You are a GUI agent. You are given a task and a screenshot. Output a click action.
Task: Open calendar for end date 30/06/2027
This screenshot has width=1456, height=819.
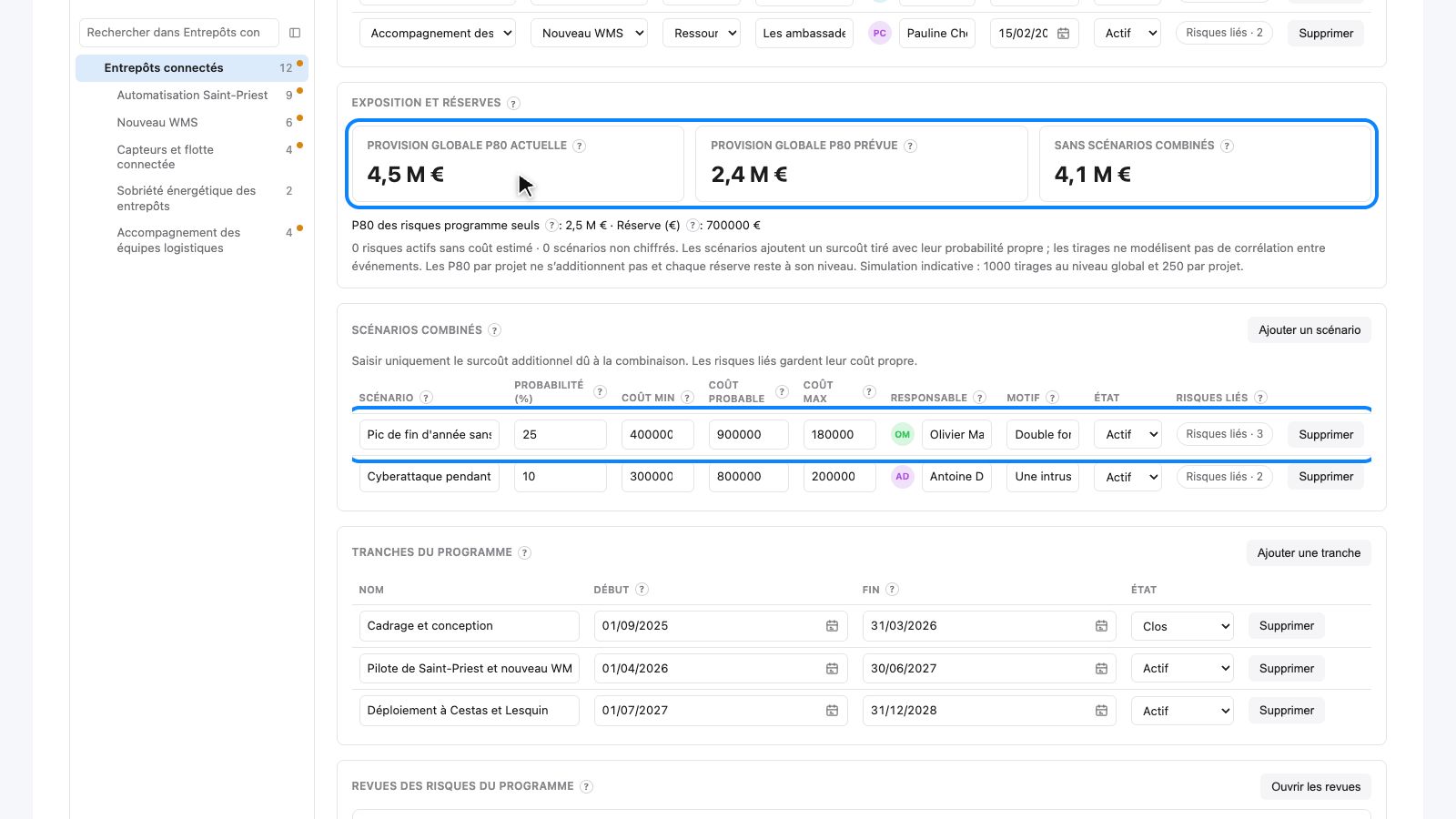(x=1101, y=669)
